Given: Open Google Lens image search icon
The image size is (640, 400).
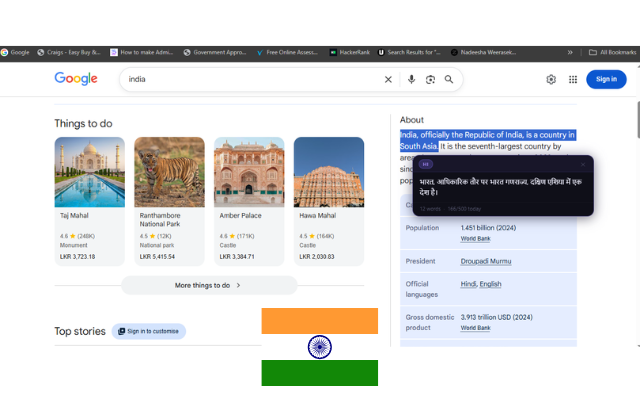Looking at the screenshot, I should [x=430, y=80].
